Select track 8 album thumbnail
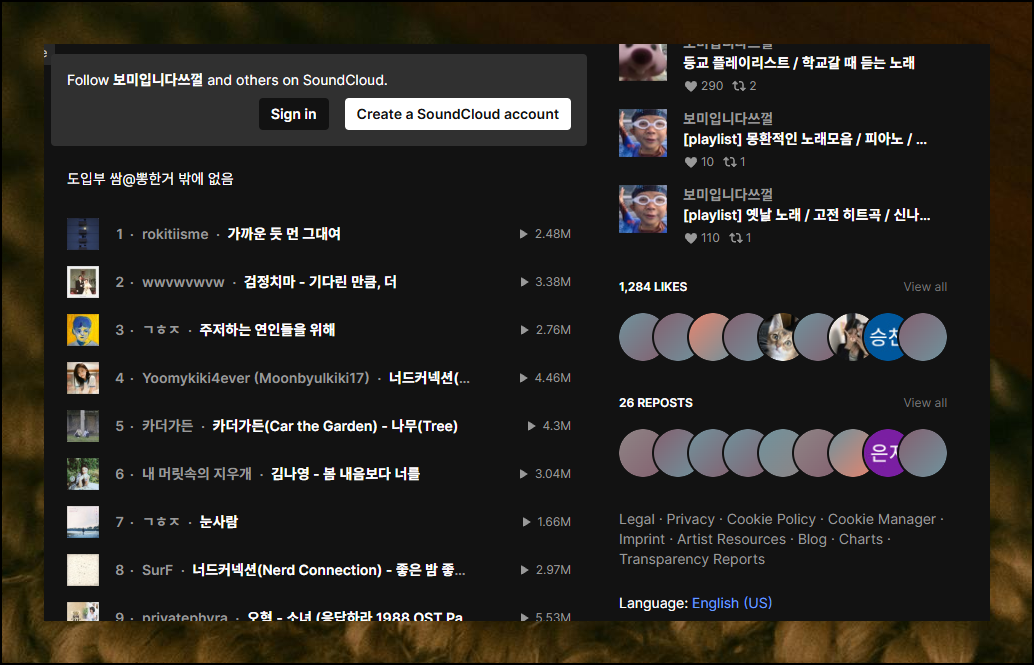Screen dimensions: 1034x665 click(83, 570)
